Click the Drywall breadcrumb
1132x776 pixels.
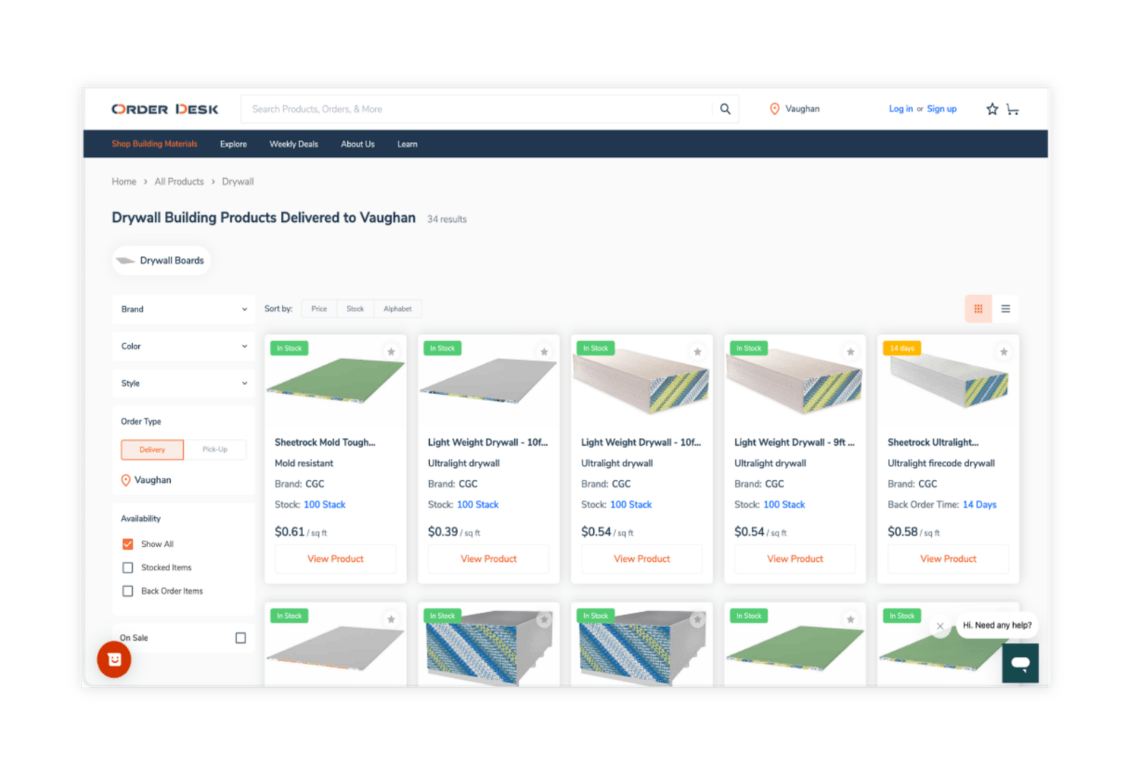(x=238, y=182)
